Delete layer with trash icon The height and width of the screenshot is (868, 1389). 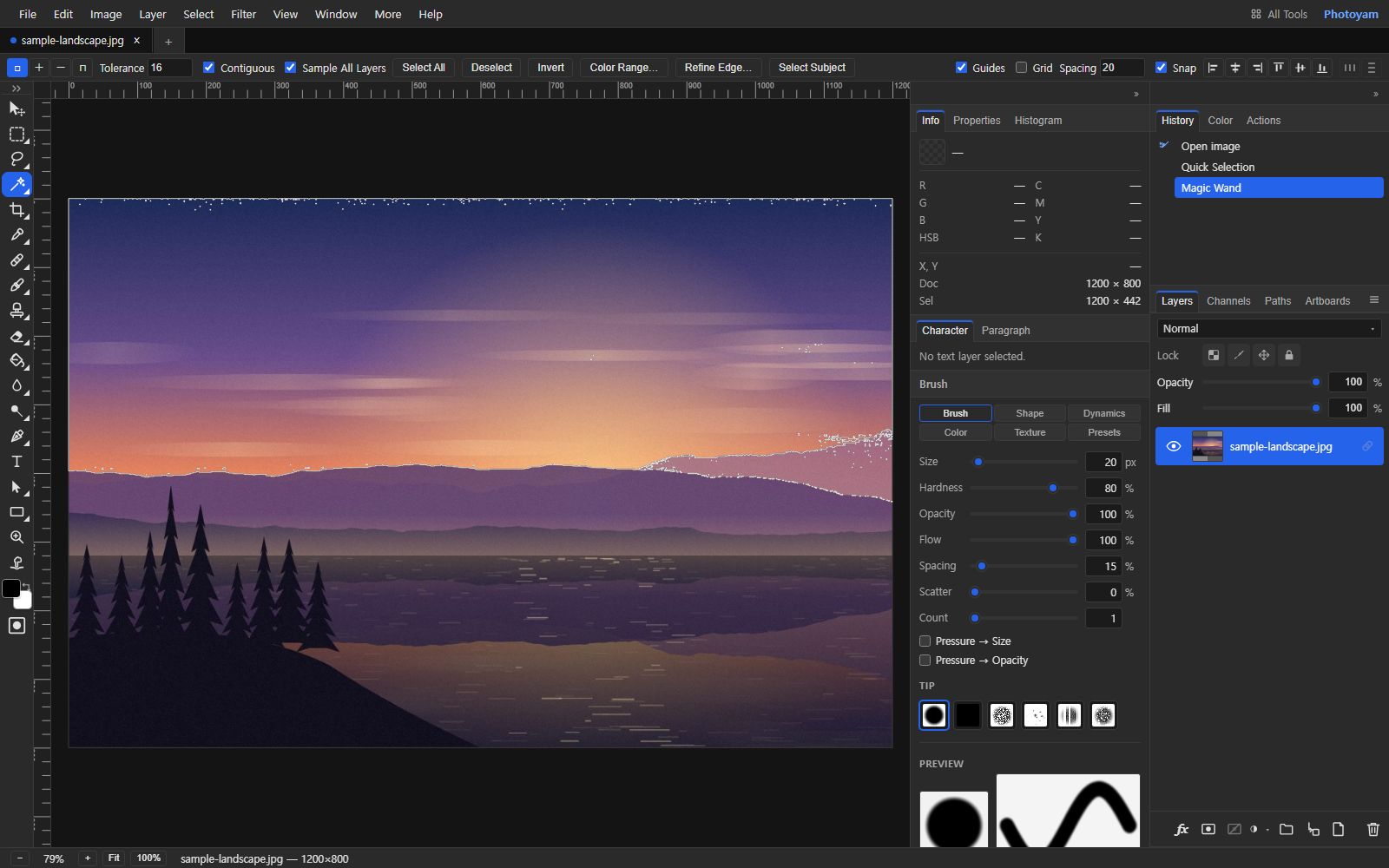[x=1373, y=829]
